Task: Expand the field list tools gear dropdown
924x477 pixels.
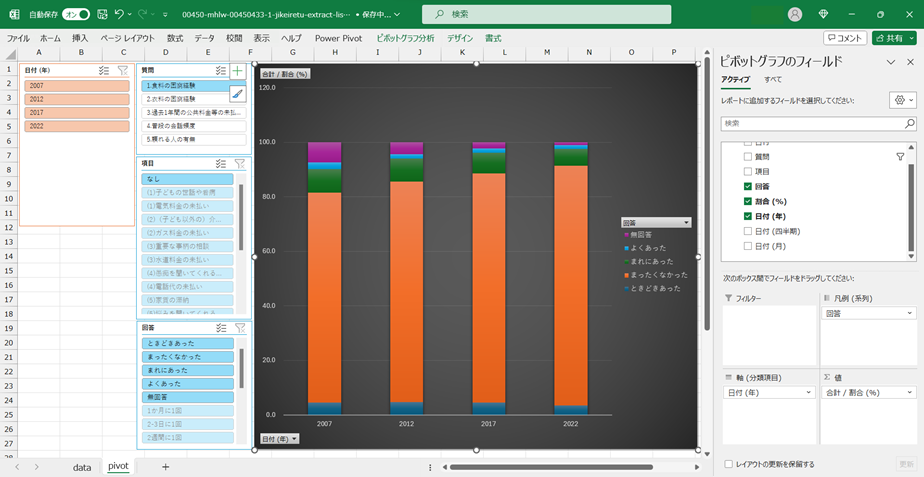Action: (x=902, y=101)
